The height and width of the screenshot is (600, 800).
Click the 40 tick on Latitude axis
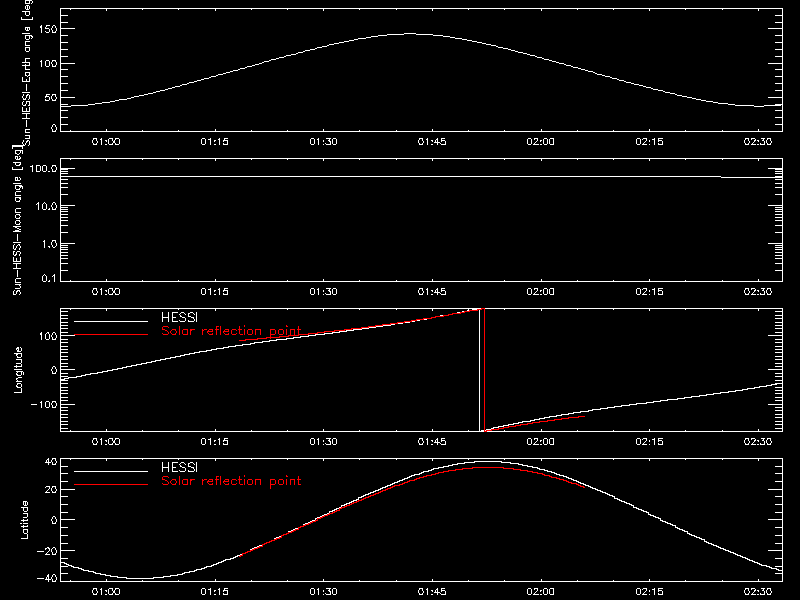pyautogui.click(x=51, y=462)
